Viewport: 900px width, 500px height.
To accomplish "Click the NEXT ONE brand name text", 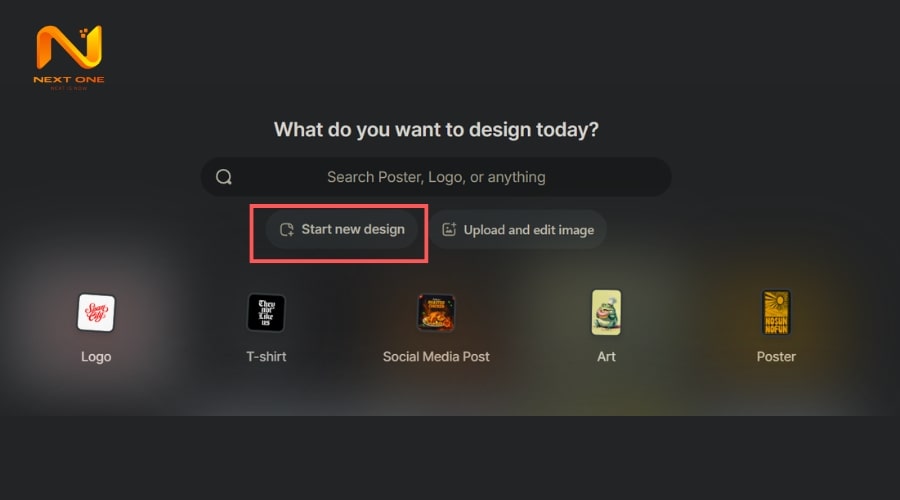I will point(68,80).
